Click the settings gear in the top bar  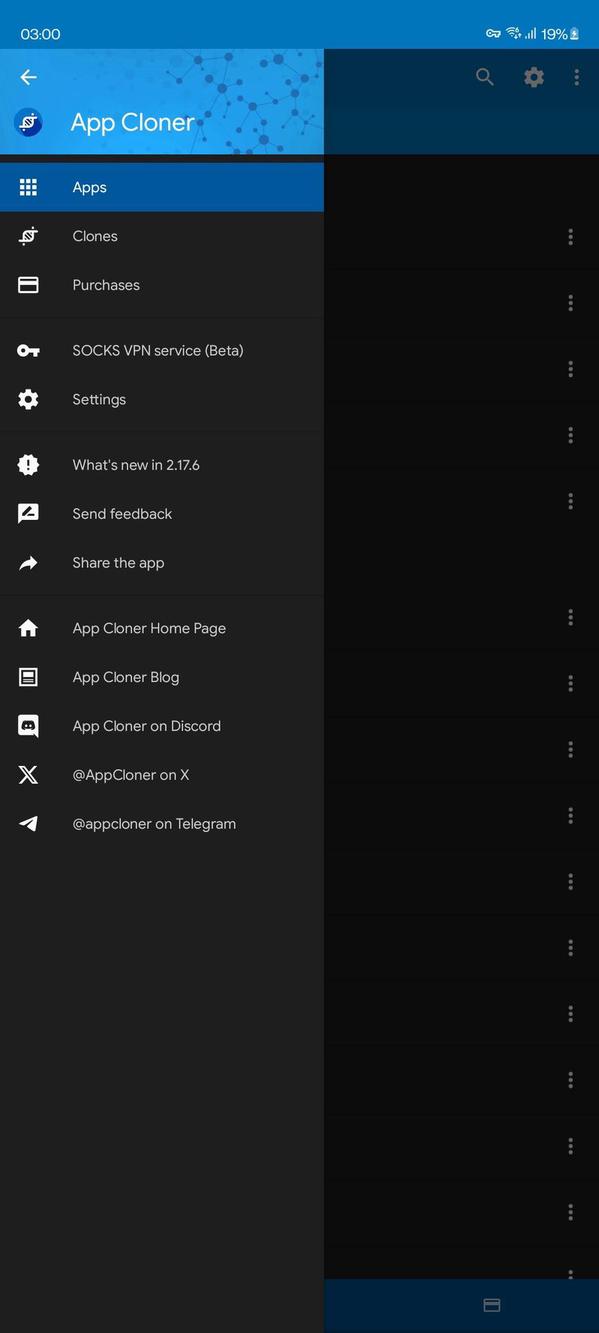pos(533,77)
